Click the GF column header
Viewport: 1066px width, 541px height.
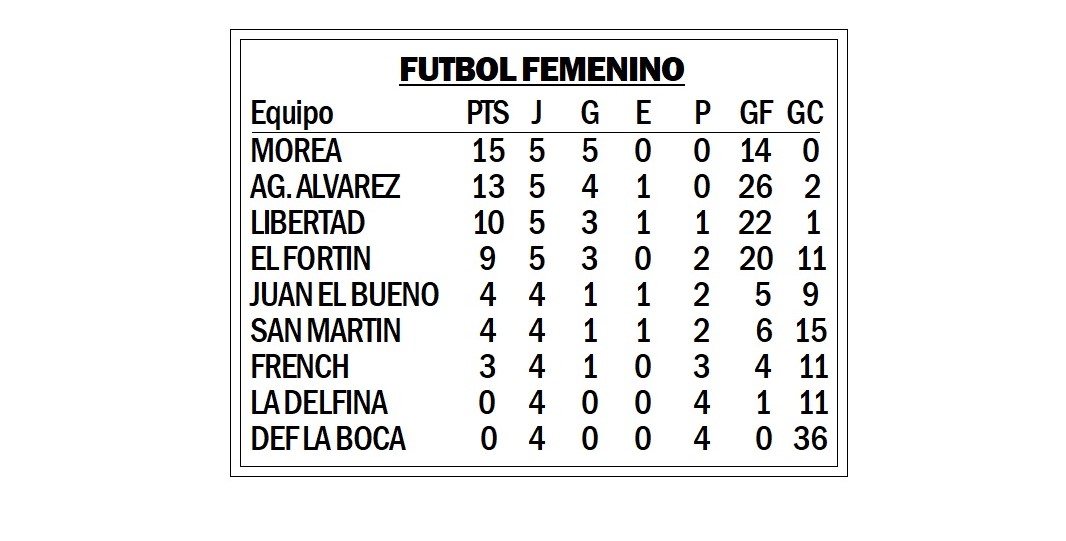coord(756,113)
